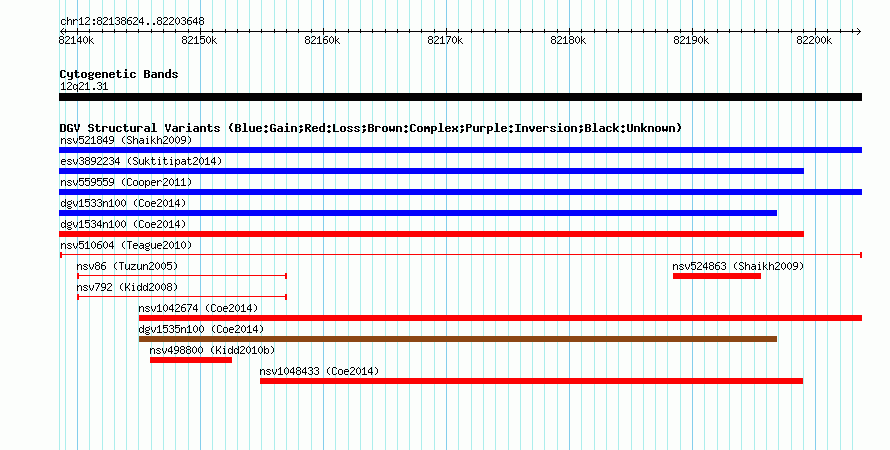
Task: Select the black 12q21.31 cytogenetic band bar
Action: click(460, 97)
